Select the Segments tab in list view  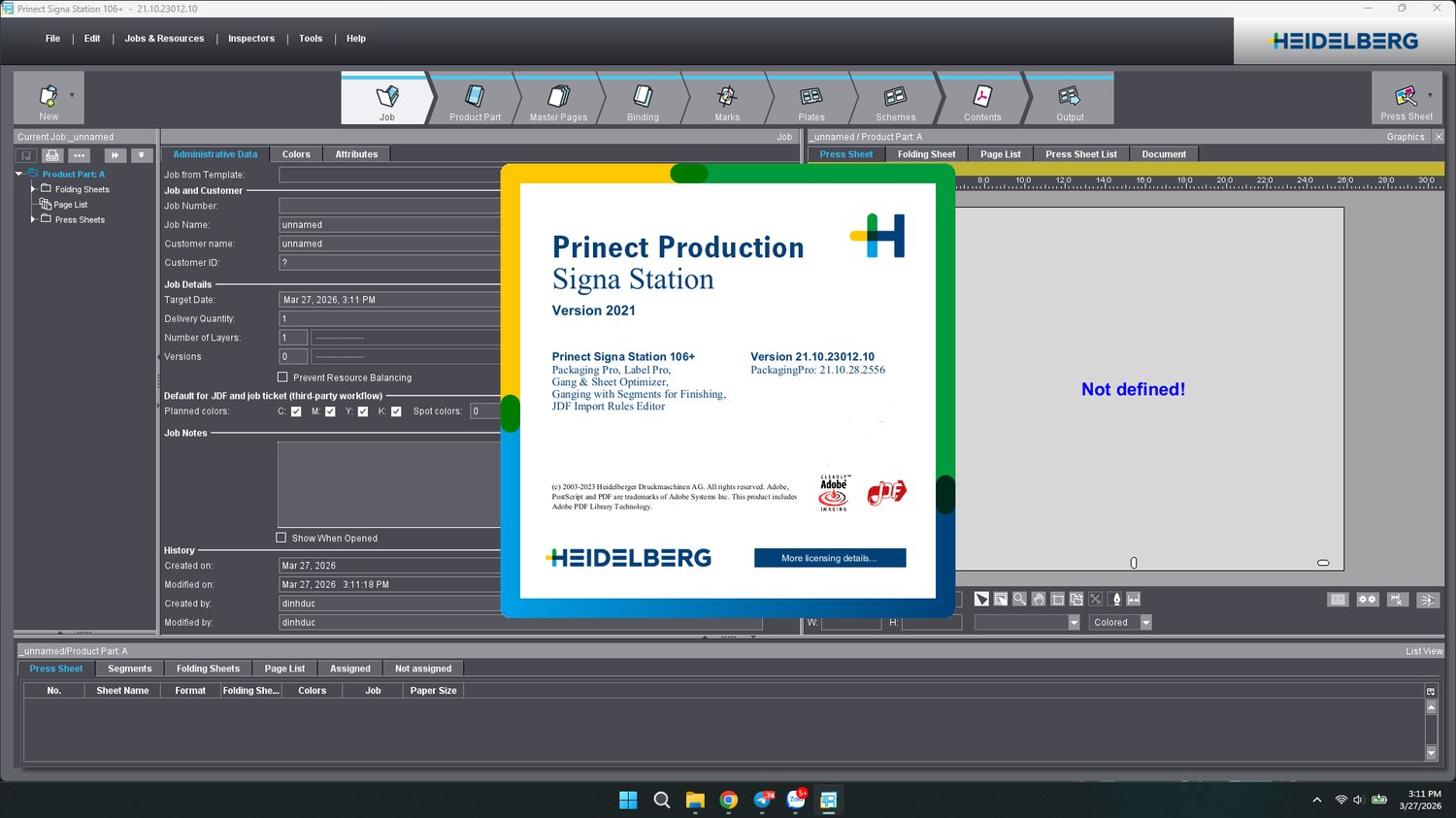click(129, 669)
